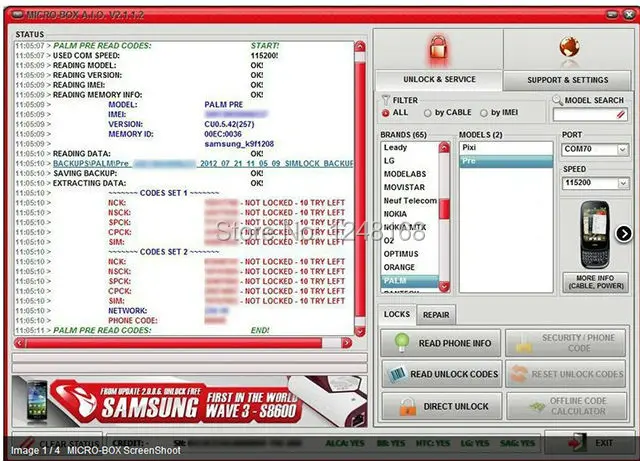This screenshot has width=640, height=461.
Task: Click READ PHONE INFO button
Action: (441, 343)
